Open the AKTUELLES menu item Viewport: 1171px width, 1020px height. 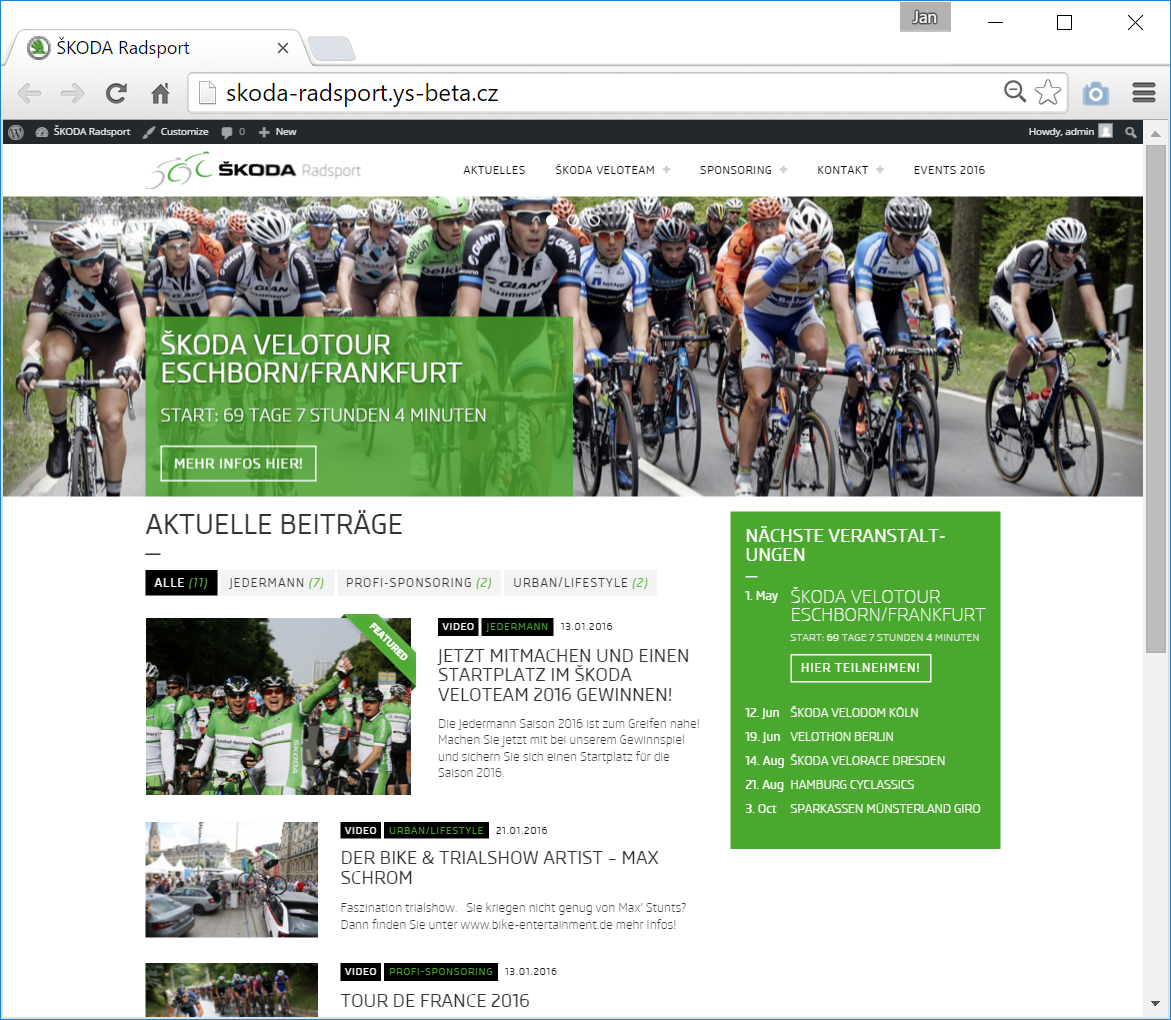[494, 170]
